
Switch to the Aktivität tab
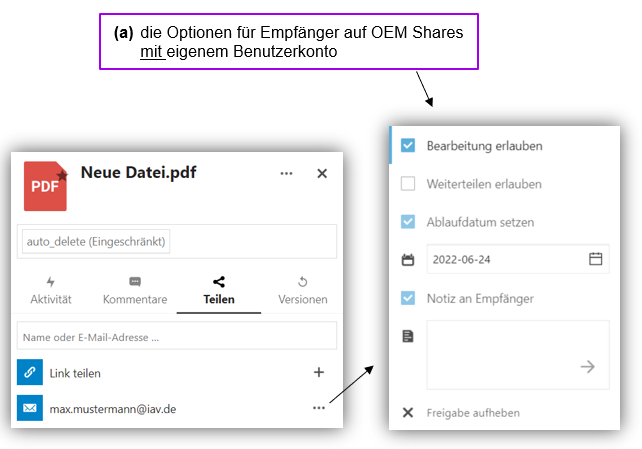tap(51, 290)
